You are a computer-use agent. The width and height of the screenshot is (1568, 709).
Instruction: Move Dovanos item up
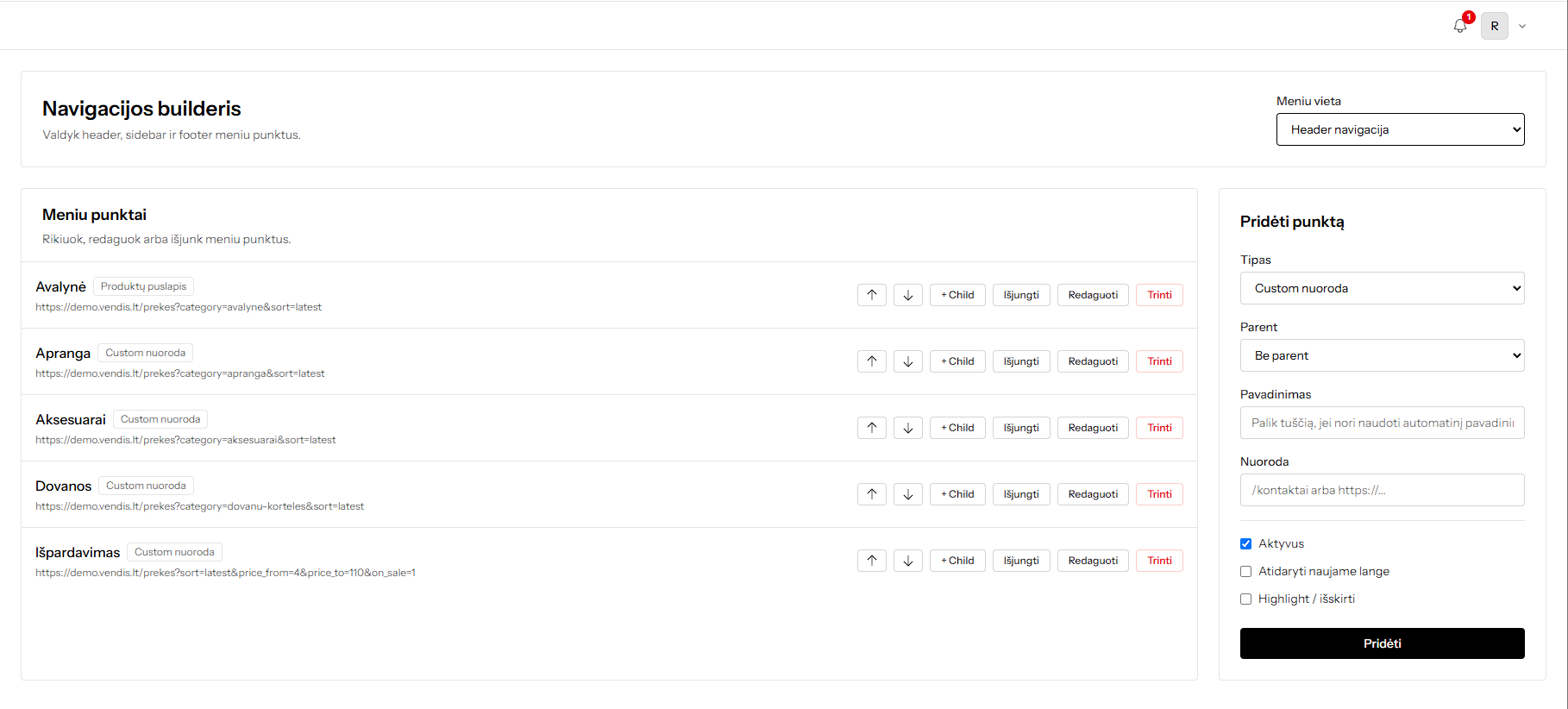click(872, 494)
